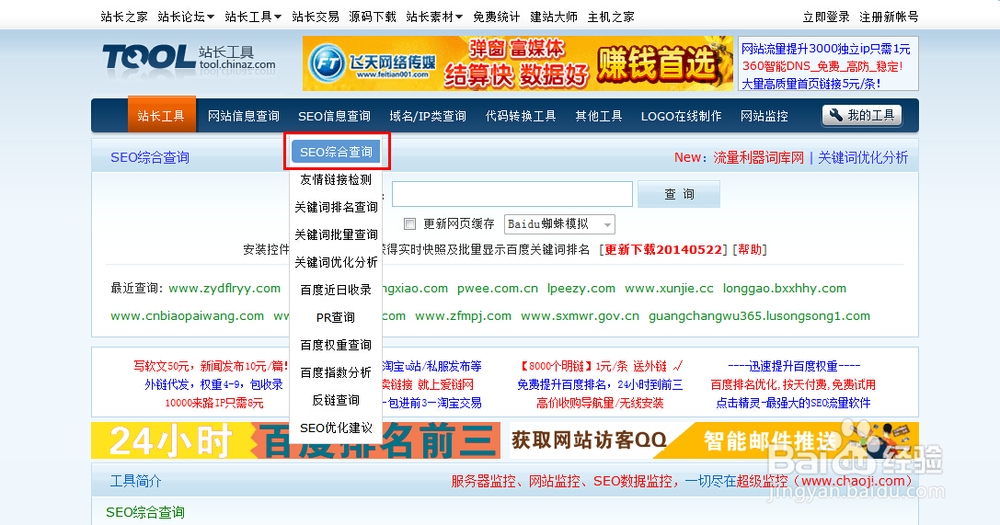
Task: Open 关键词优化分析 link beside New
Action: pos(863,158)
